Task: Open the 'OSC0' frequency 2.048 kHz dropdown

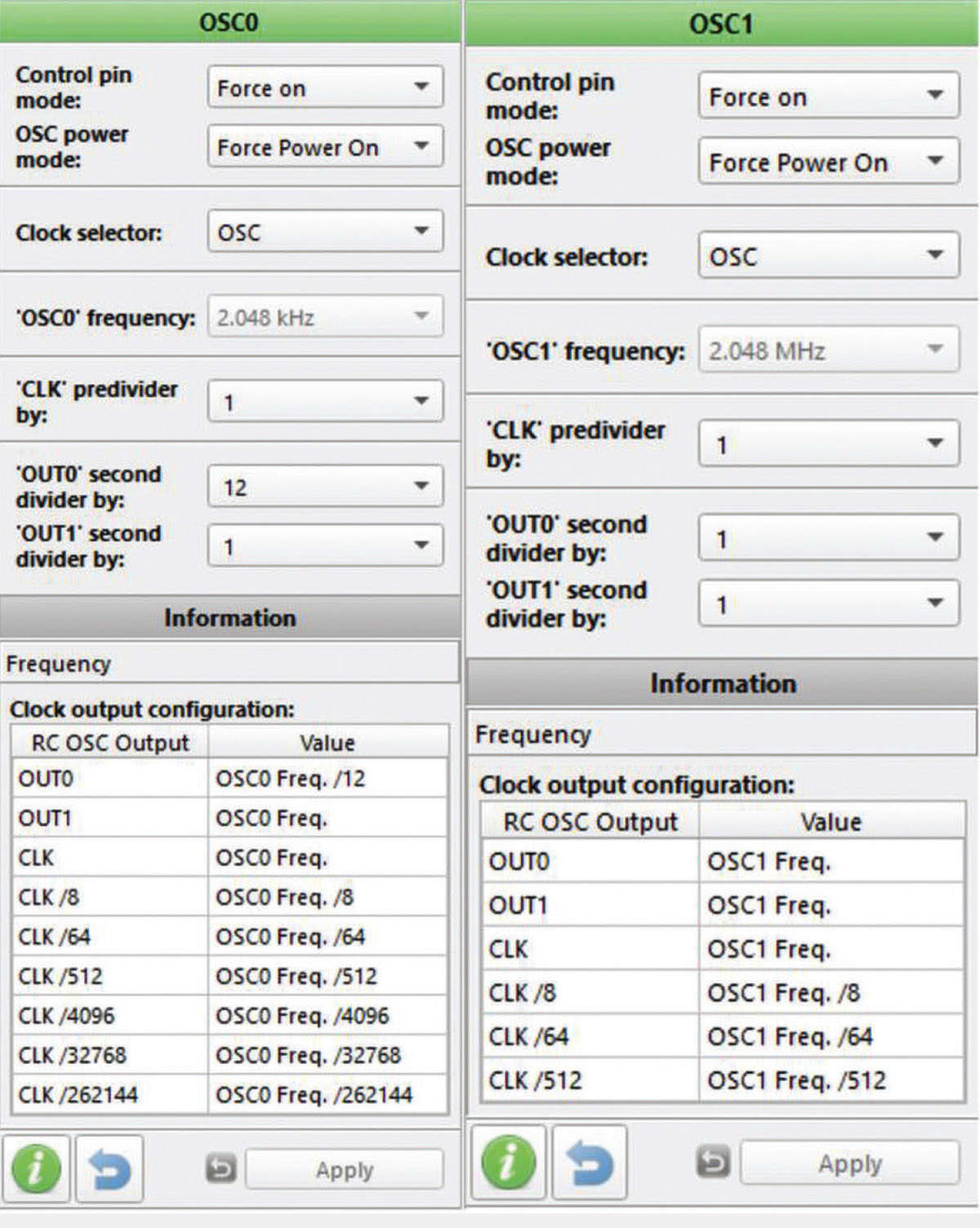Action: tap(325, 316)
